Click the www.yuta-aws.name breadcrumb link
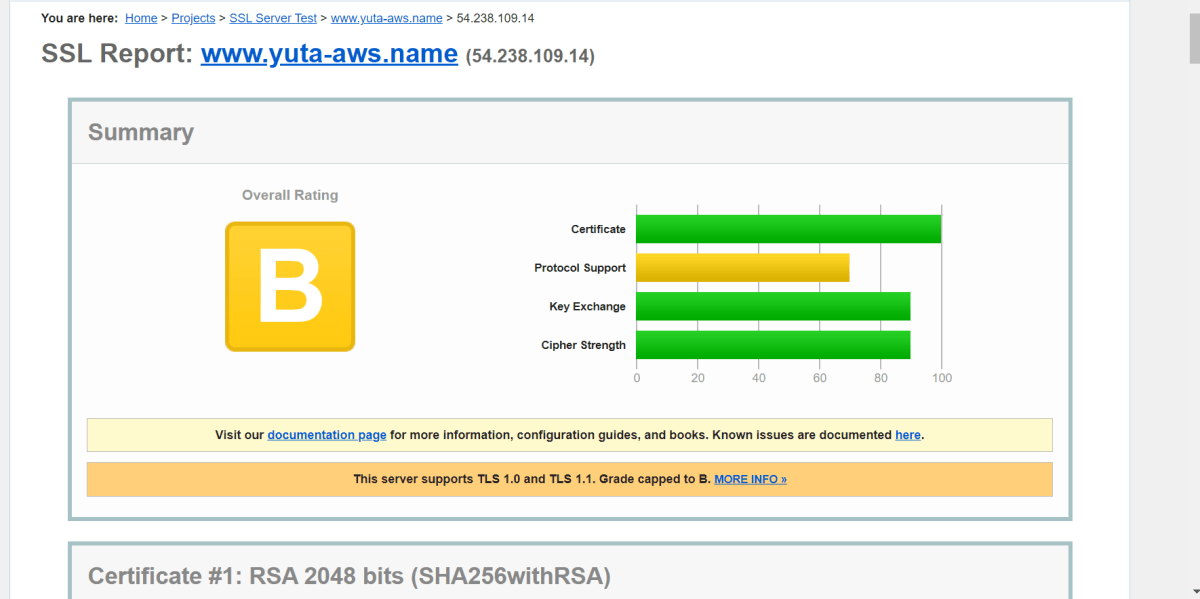Image resolution: width=1200 pixels, height=599 pixels. 386,18
